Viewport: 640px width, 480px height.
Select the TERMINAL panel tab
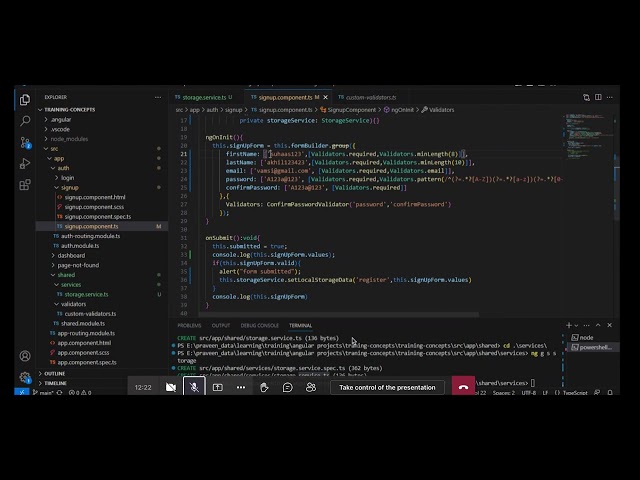point(300,325)
